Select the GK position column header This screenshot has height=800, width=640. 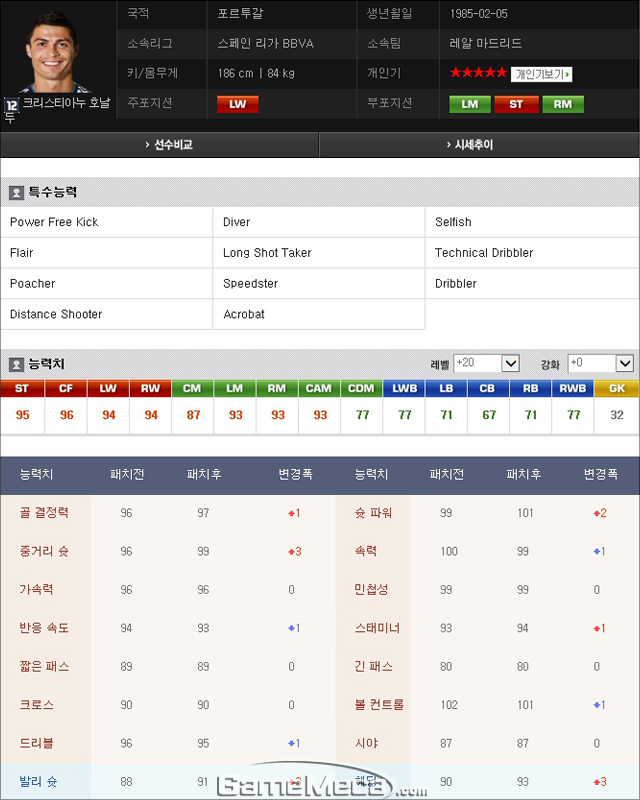[x=617, y=388]
